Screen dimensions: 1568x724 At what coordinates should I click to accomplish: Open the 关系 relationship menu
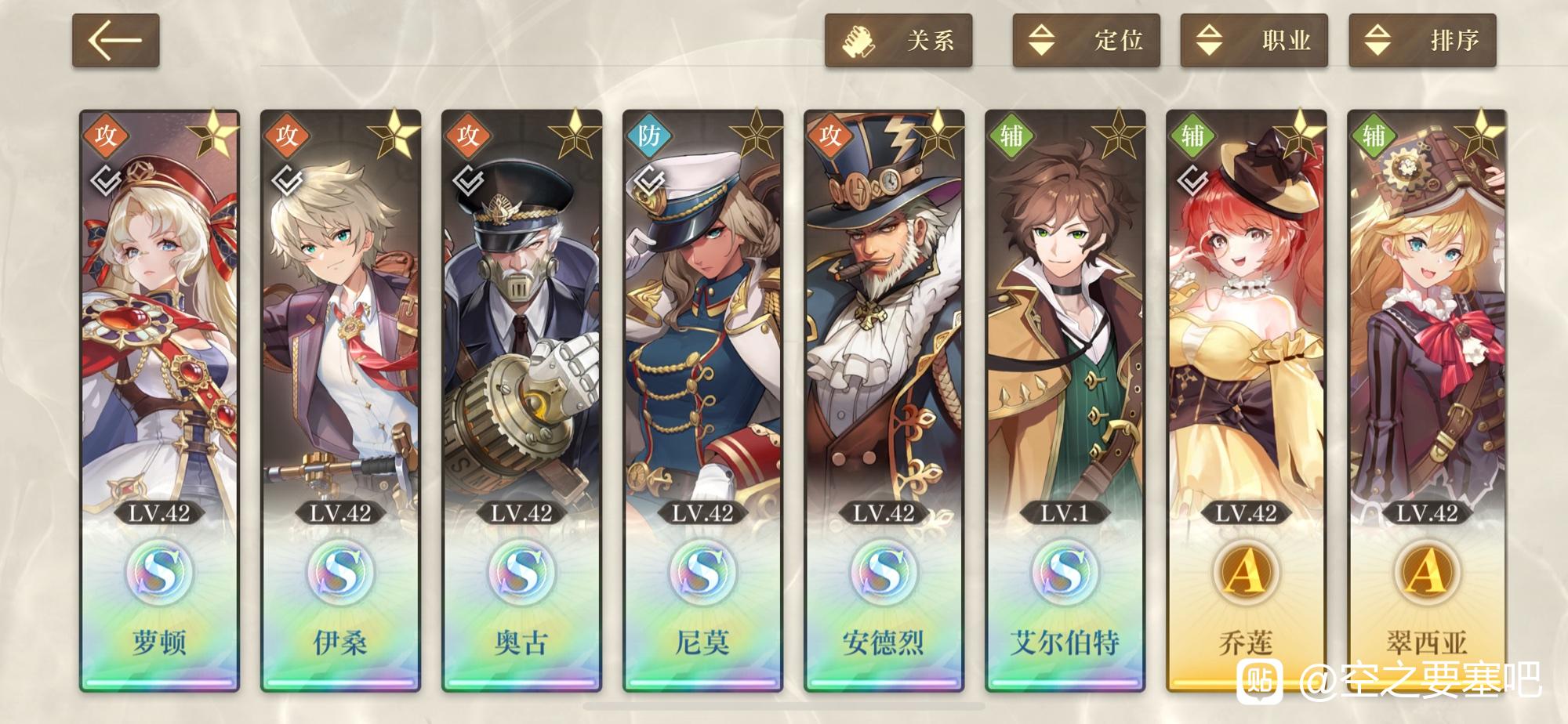pos(898,40)
